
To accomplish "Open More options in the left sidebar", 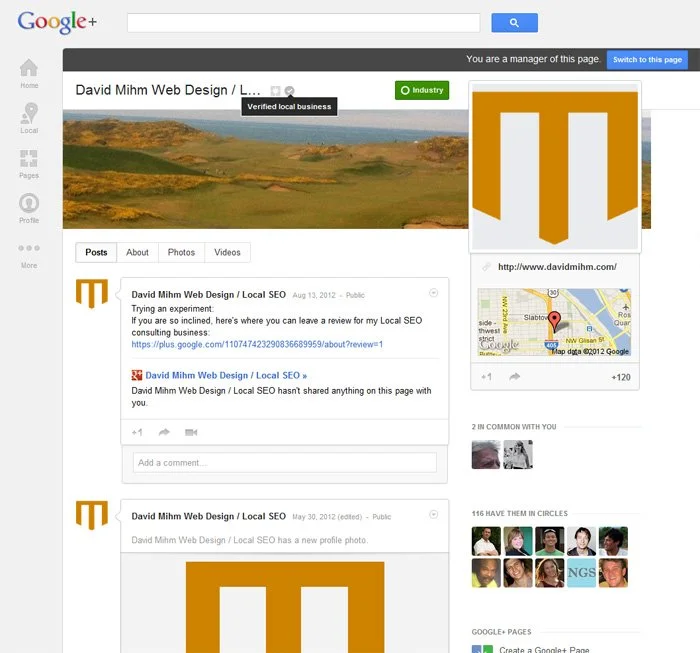I will click(x=29, y=256).
